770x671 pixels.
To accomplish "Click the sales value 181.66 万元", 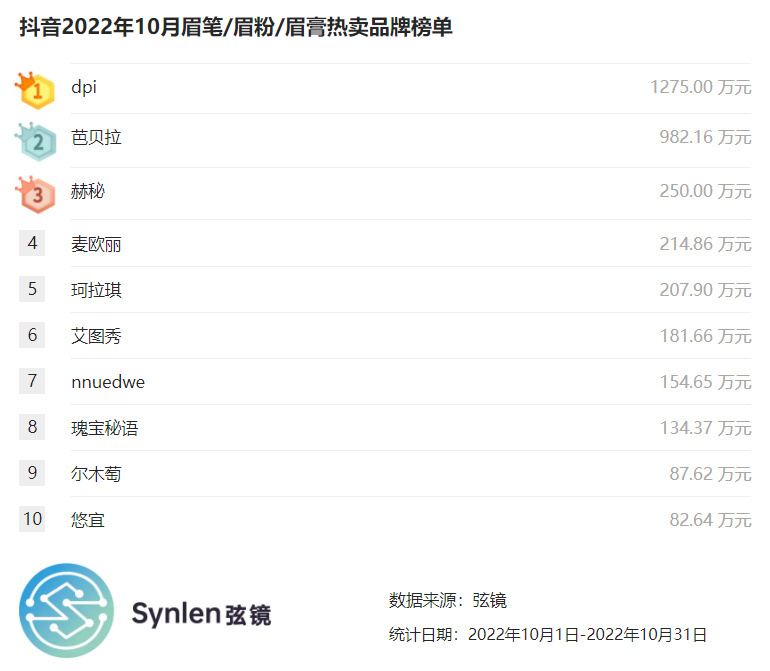I will [x=706, y=336].
